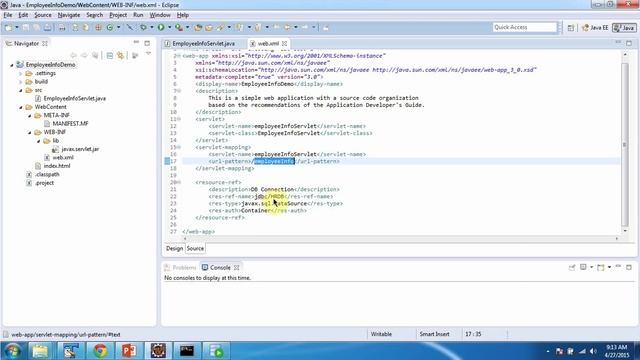Minimize the Navigator panel
Image resolution: width=640 pixels, height=360 pixels.
136,42
